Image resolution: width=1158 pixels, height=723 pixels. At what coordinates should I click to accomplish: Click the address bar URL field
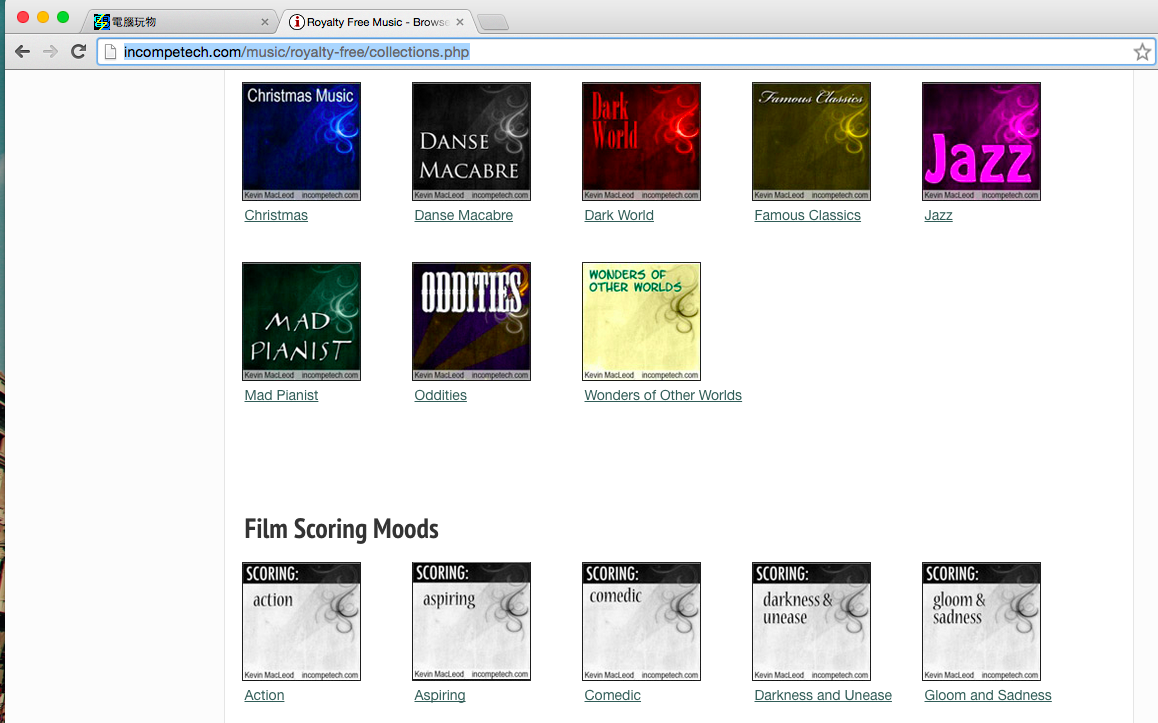click(624, 52)
